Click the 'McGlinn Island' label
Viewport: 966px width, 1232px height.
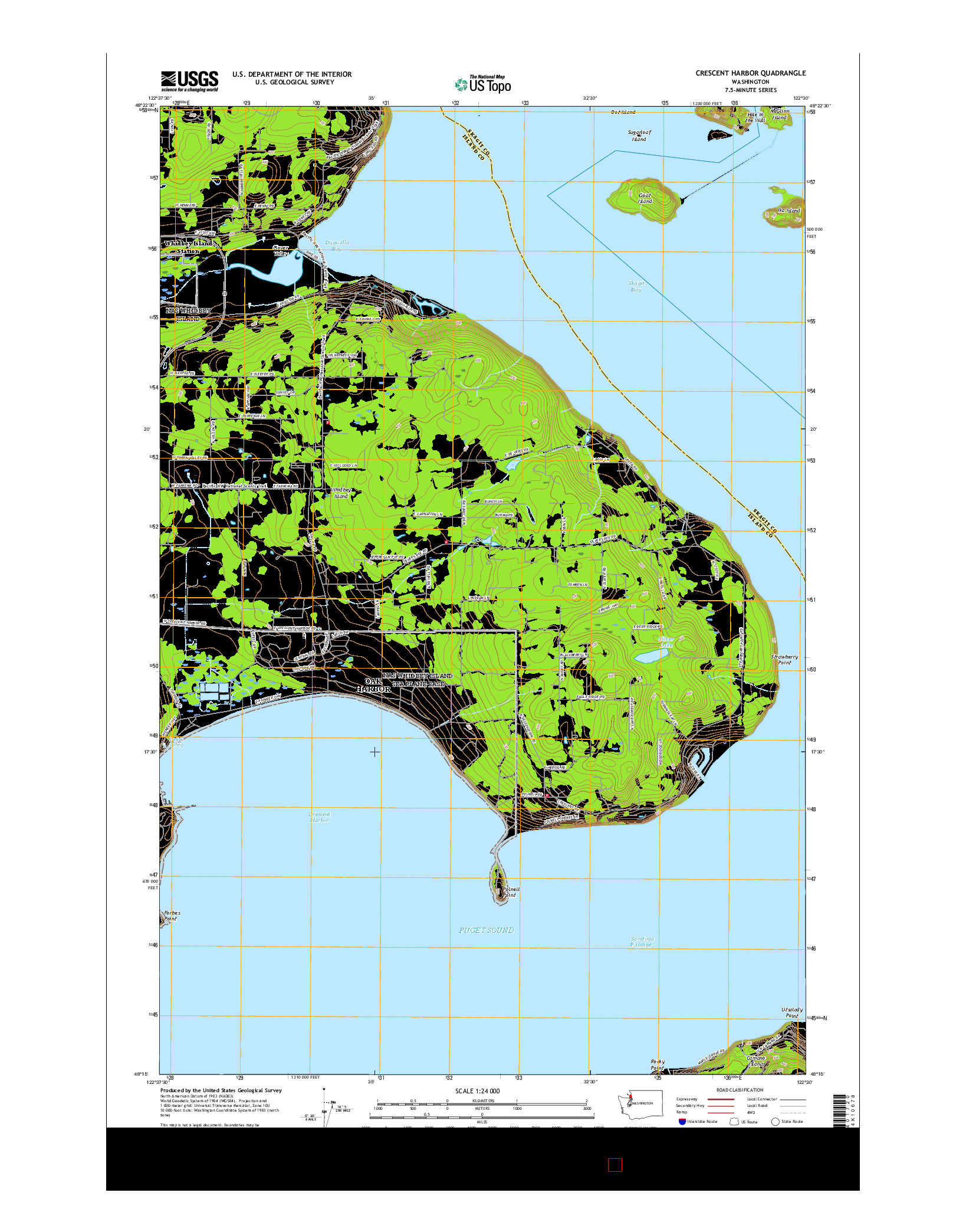pyautogui.click(x=780, y=114)
